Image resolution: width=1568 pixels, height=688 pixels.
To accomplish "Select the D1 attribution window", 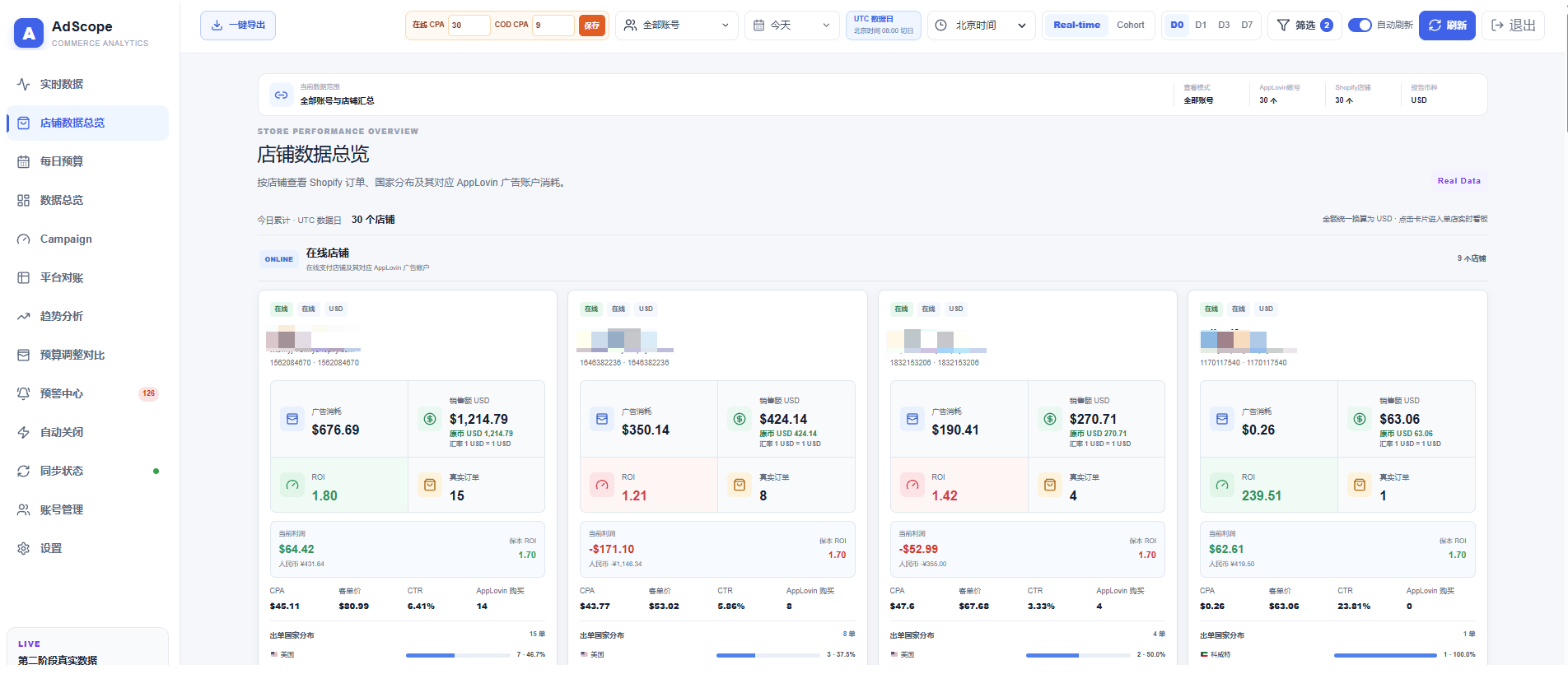I will [x=1201, y=26].
